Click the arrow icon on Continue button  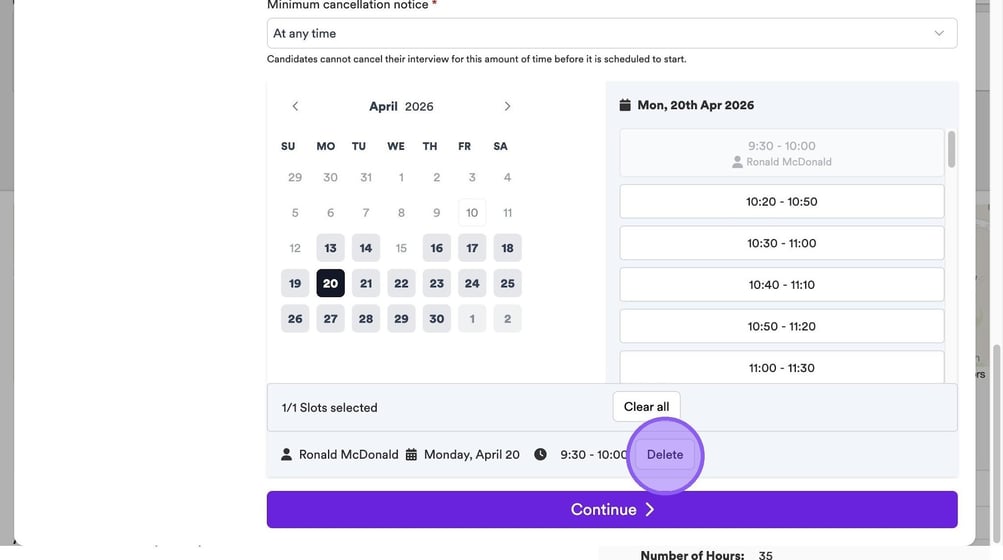click(x=649, y=510)
